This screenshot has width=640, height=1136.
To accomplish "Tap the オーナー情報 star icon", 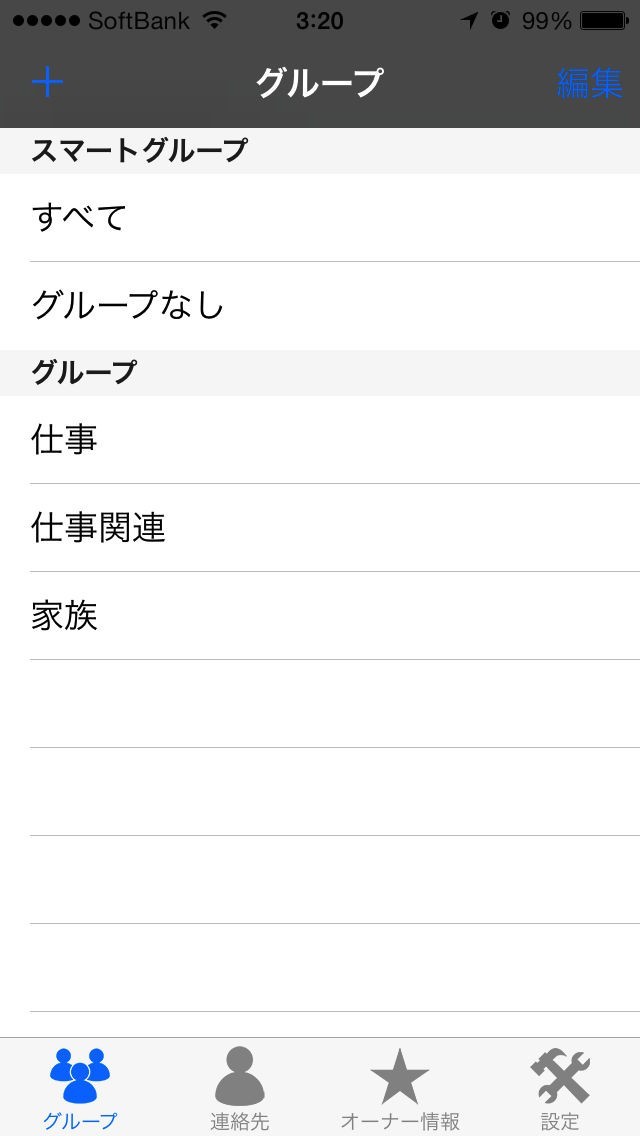I will coord(400,1075).
